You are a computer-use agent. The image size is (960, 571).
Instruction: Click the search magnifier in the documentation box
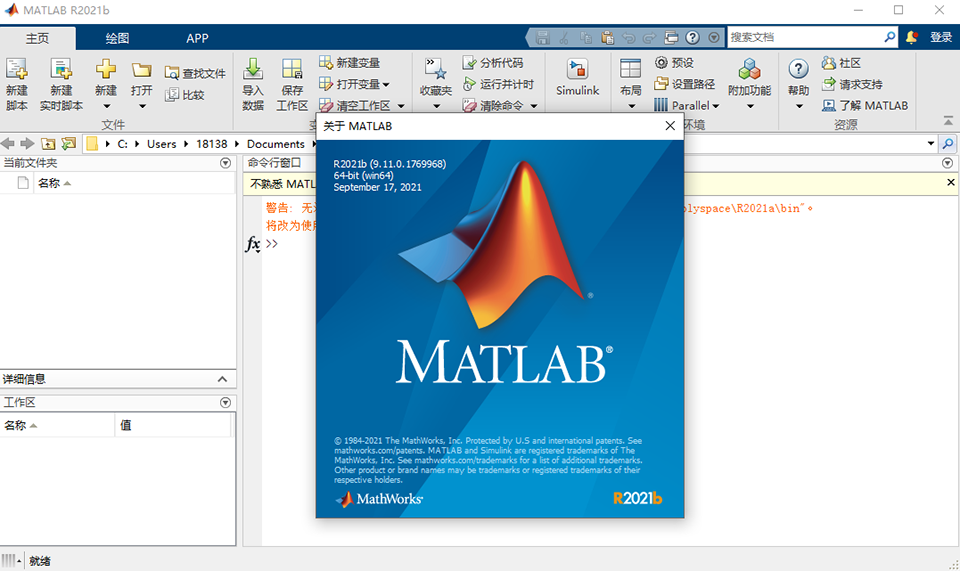890,37
